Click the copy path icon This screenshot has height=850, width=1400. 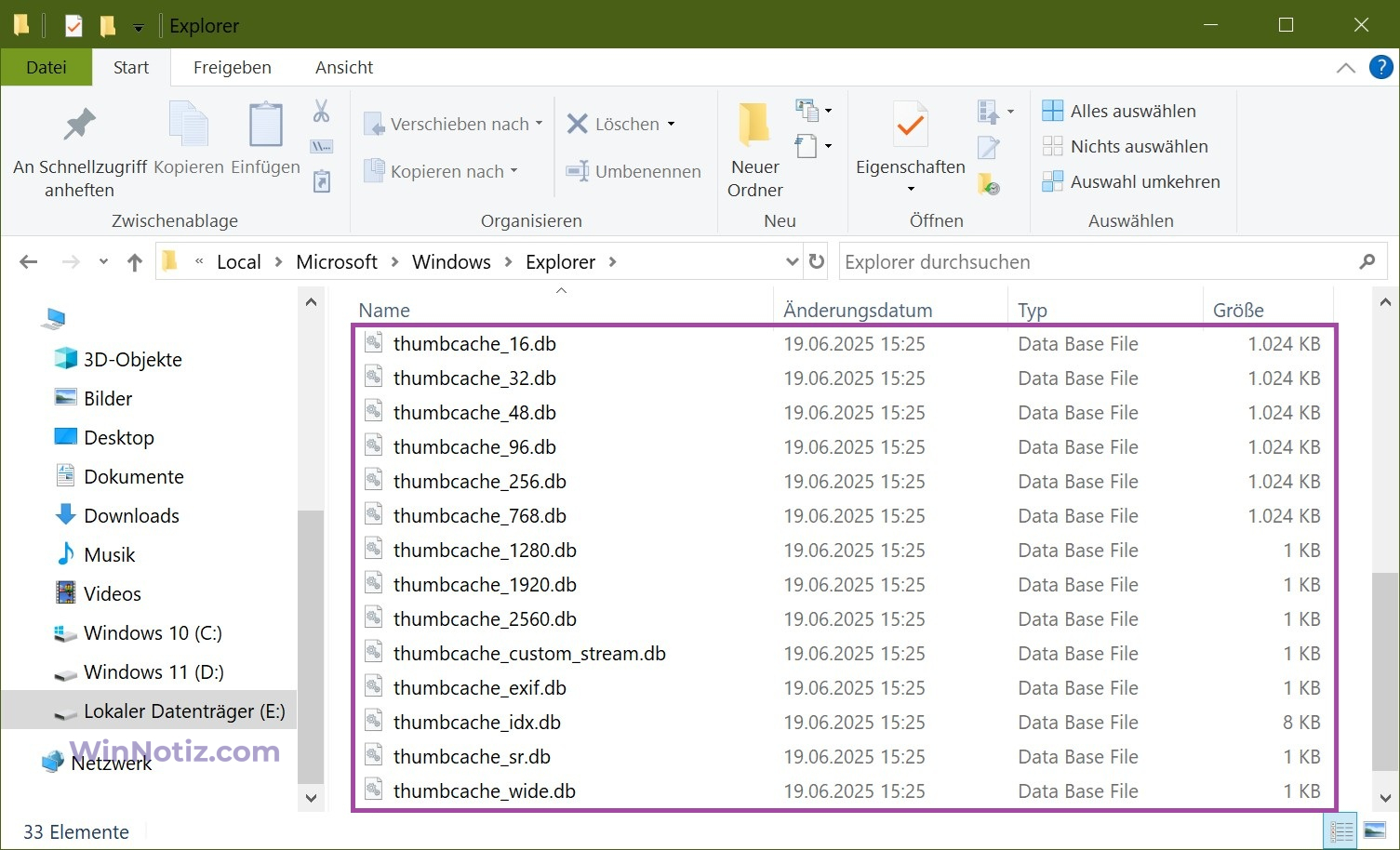tap(321, 146)
